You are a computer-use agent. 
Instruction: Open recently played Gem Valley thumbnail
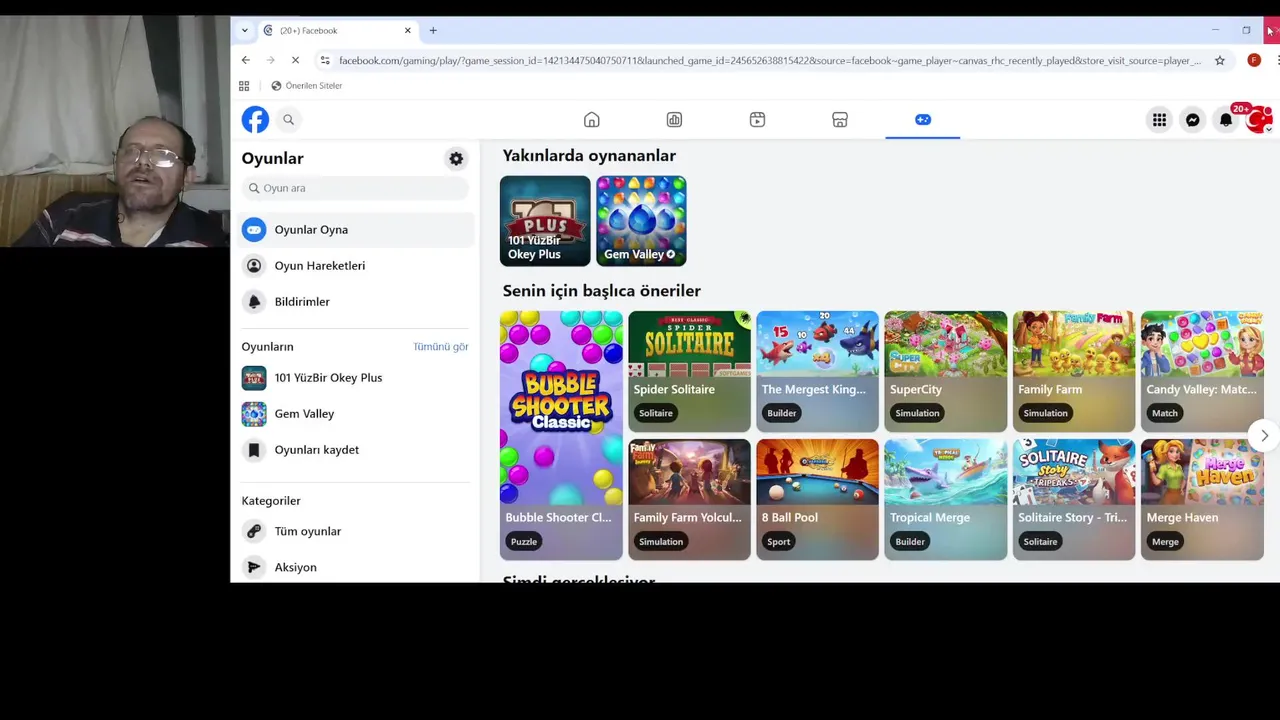(641, 221)
